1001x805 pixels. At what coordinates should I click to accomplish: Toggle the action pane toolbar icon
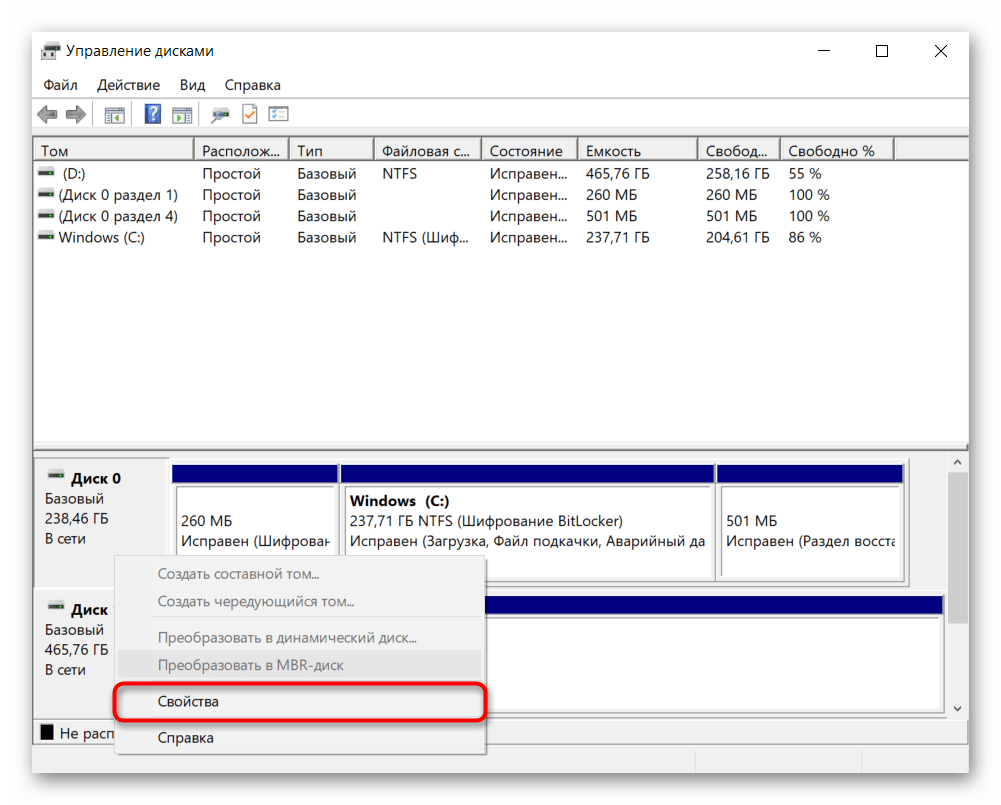click(x=181, y=115)
